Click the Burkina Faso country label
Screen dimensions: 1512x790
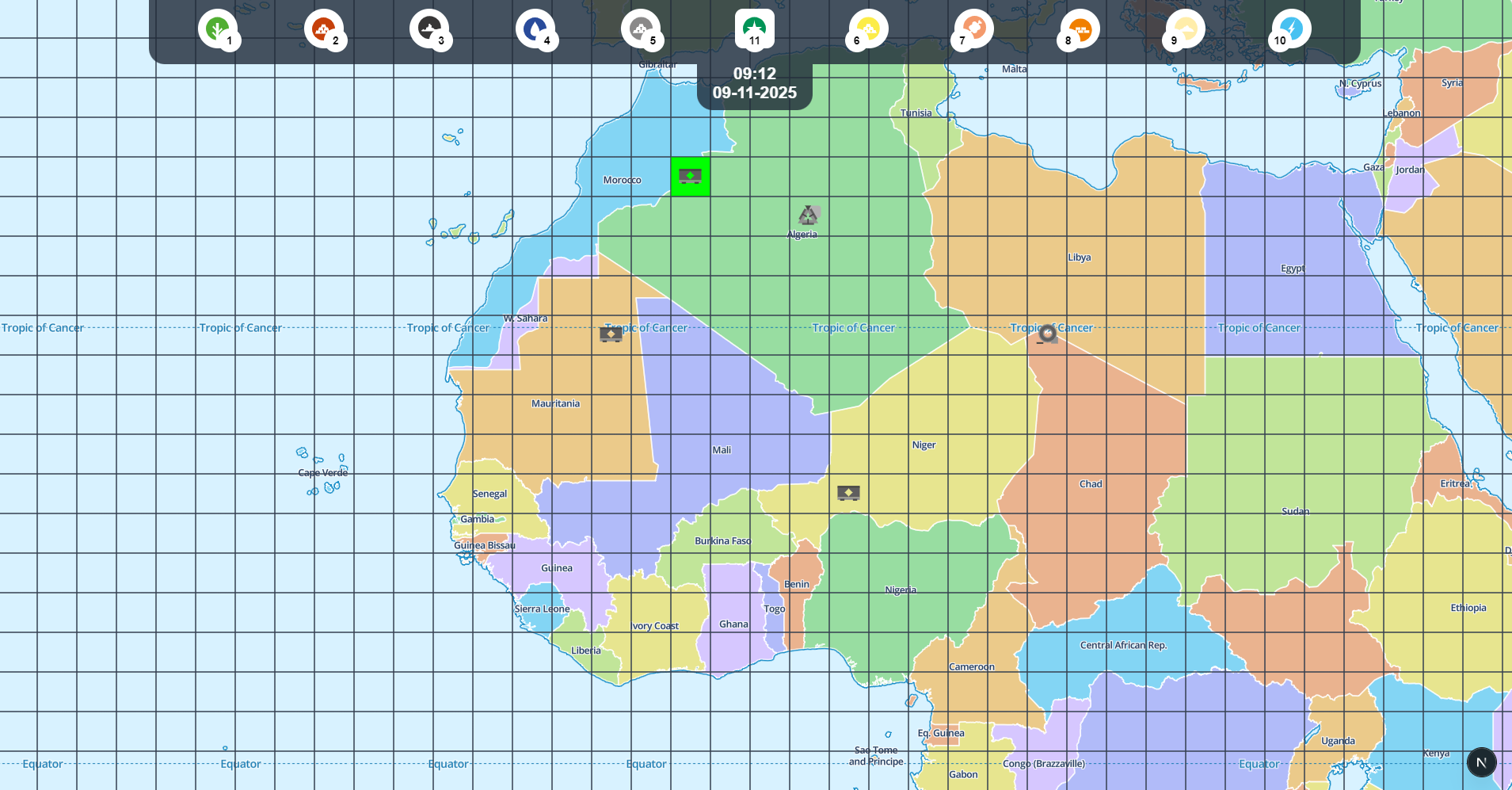pyautogui.click(x=723, y=541)
